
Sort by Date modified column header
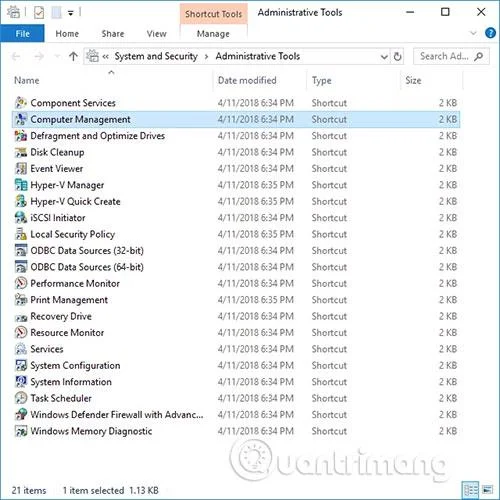(247, 80)
